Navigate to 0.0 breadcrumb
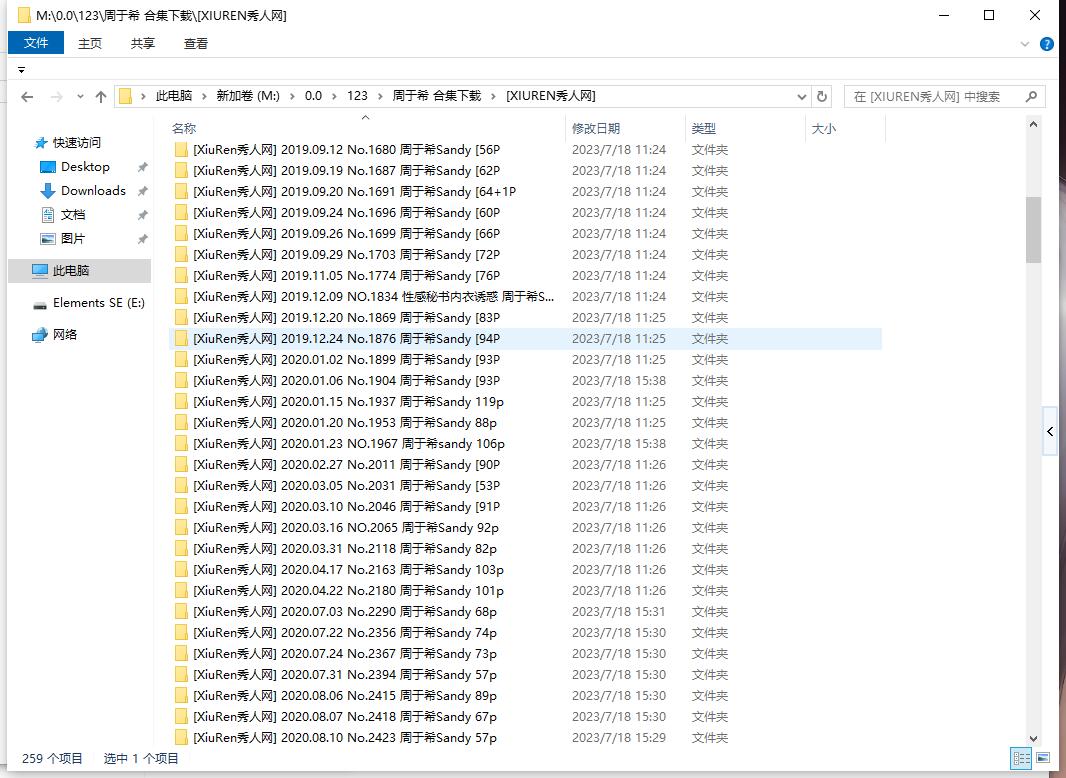 (313, 96)
